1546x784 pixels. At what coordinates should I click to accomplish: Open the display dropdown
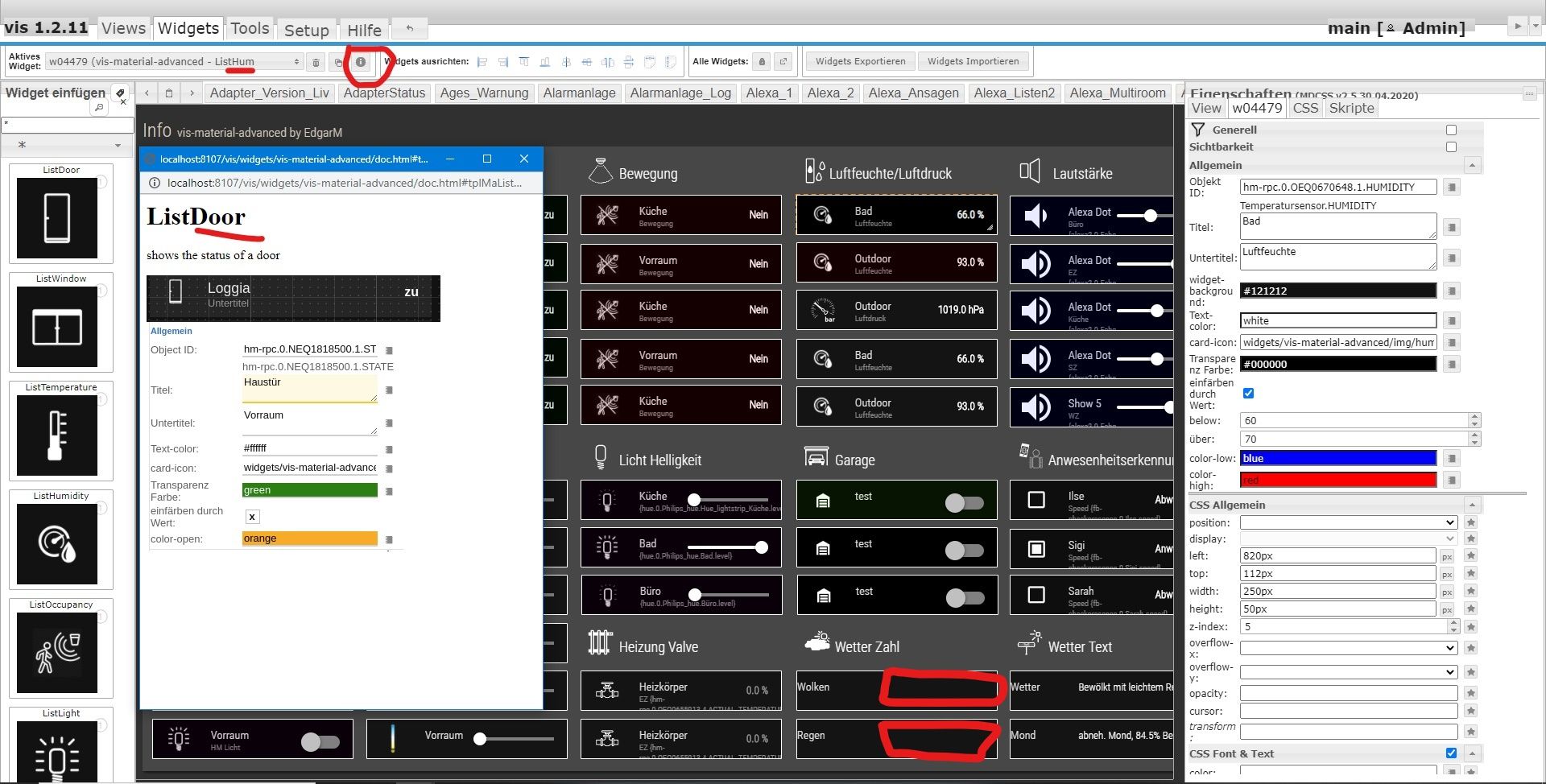pyautogui.click(x=1349, y=538)
